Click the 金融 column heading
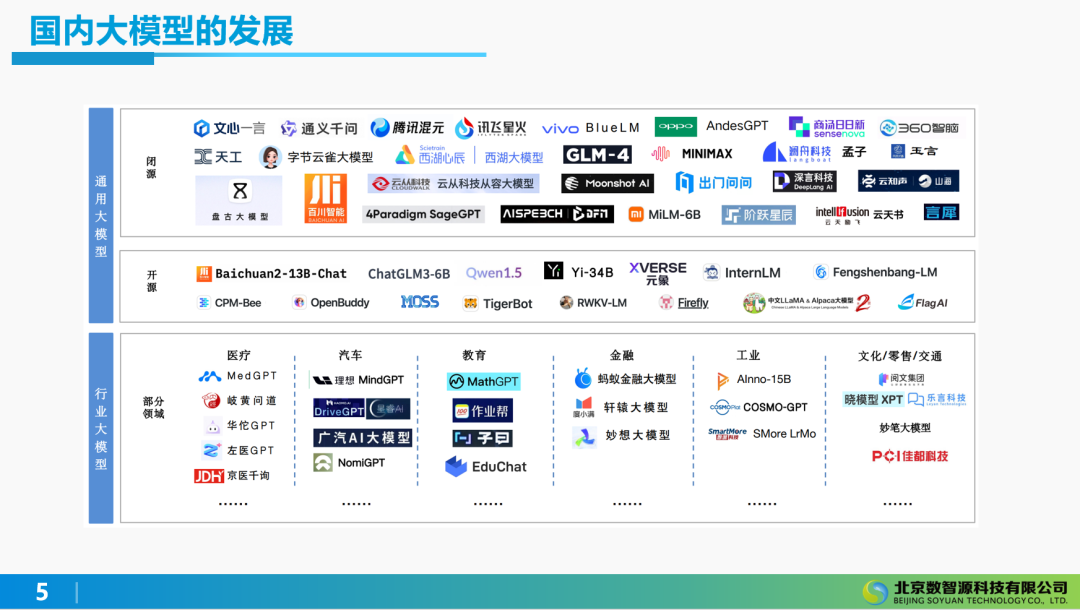Screen dimensions: 1080x610 (621, 355)
